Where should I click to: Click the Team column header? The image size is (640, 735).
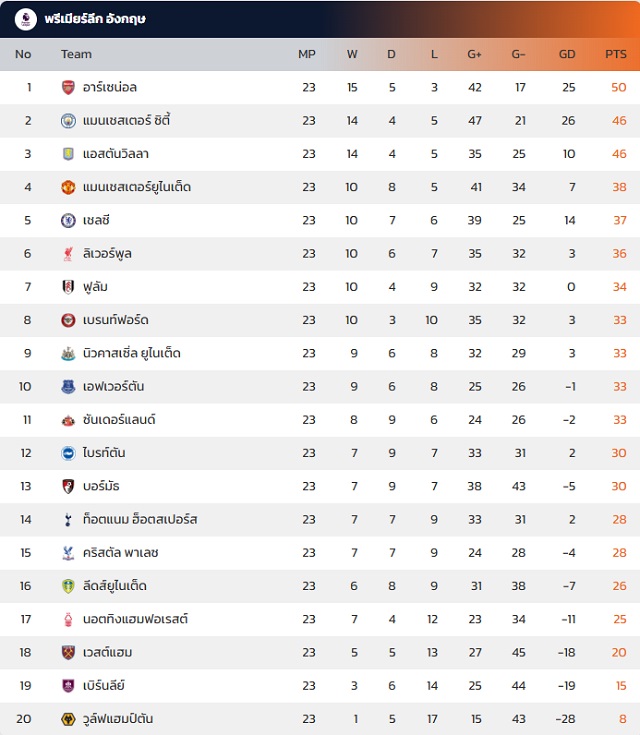pos(76,54)
